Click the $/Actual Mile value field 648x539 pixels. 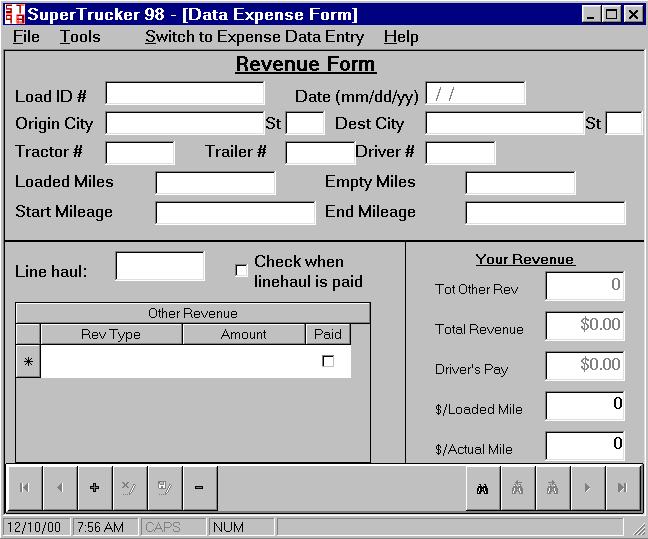tap(585, 445)
